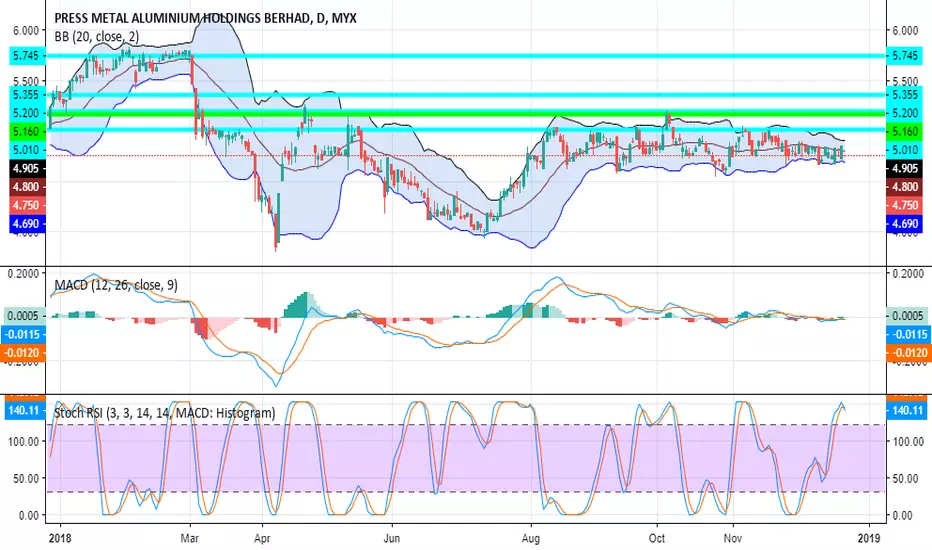Viewport: 932px width, 550px height.
Task: Click the 5.010 price label on left axis
Action: pyautogui.click(x=26, y=150)
